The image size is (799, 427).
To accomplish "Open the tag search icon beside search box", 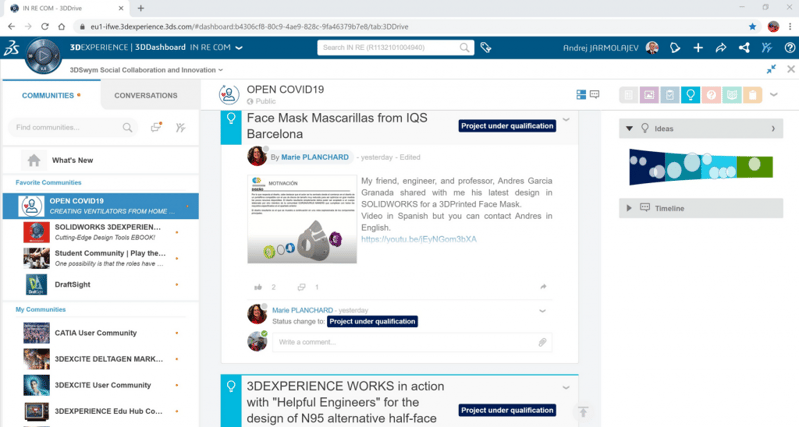I will click(x=486, y=48).
